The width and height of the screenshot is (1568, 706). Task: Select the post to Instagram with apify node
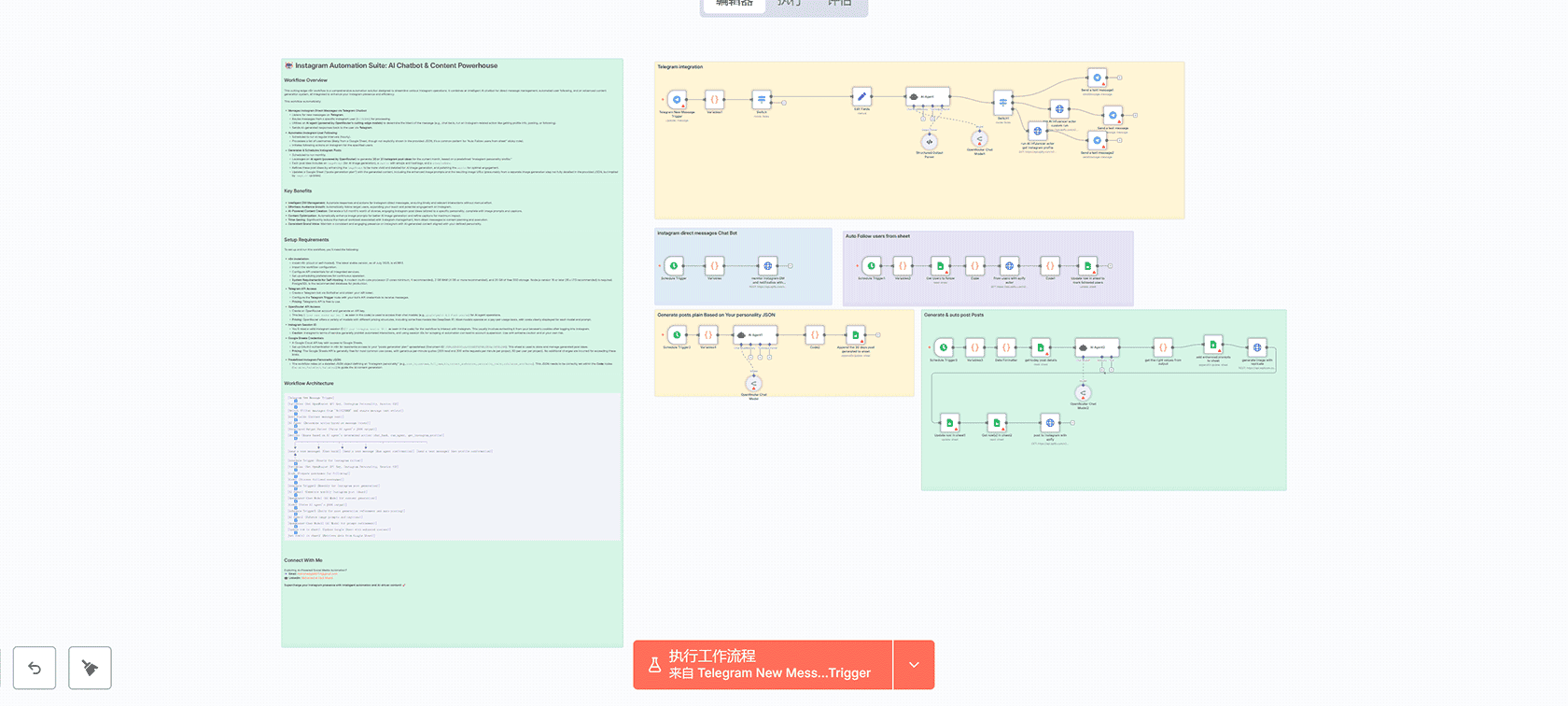point(1049,423)
